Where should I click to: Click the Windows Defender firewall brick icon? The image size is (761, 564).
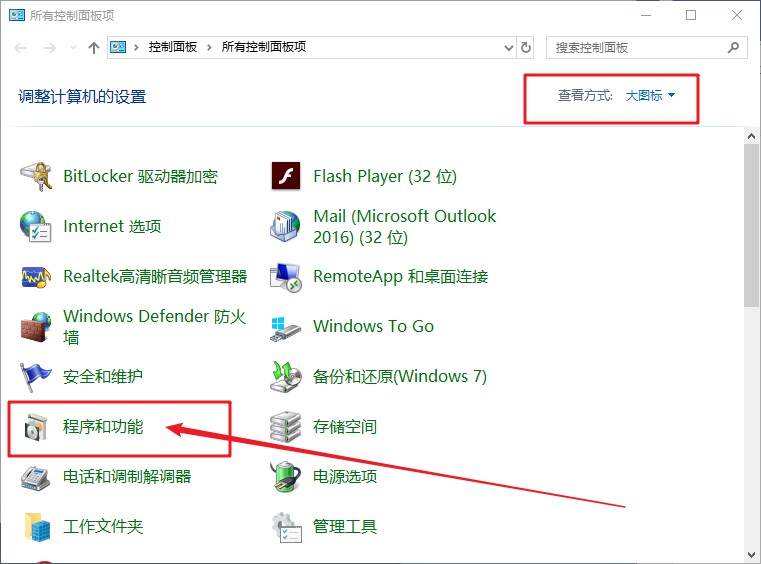[x=36, y=327]
